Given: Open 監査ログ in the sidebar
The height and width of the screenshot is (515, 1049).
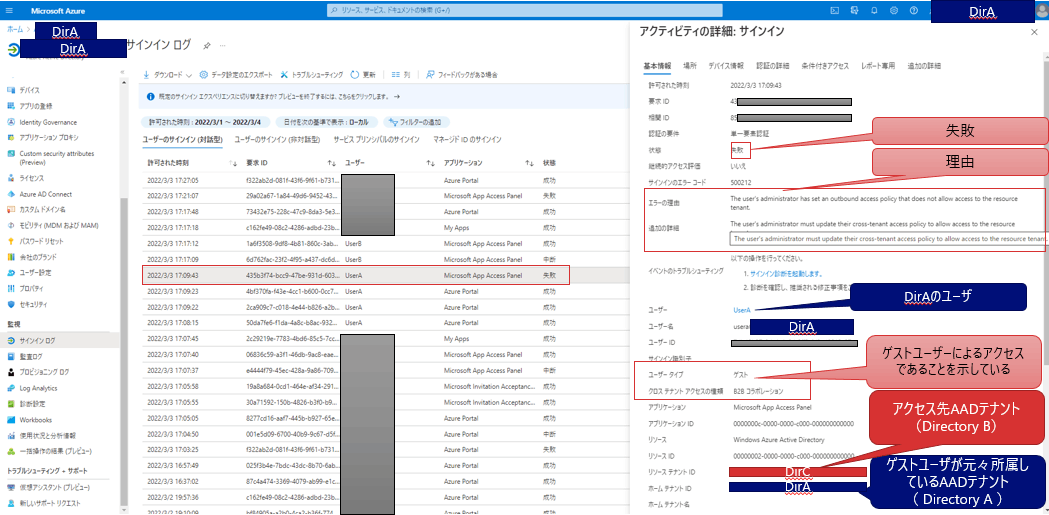Looking at the screenshot, I should [x=31, y=356].
